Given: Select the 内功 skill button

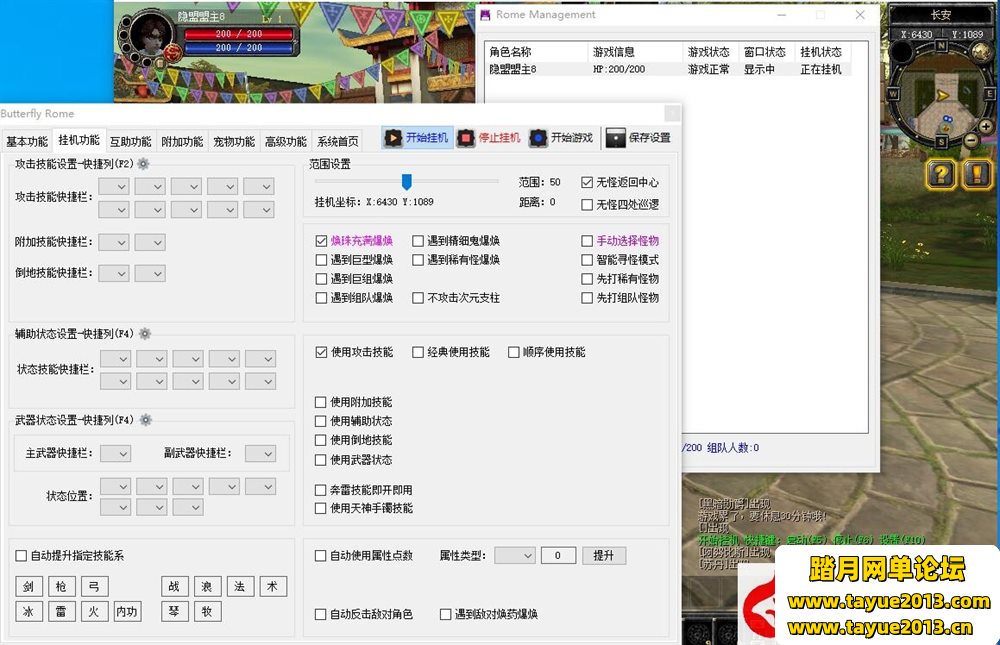Looking at the screenshot, I should (x=127, y=611).
